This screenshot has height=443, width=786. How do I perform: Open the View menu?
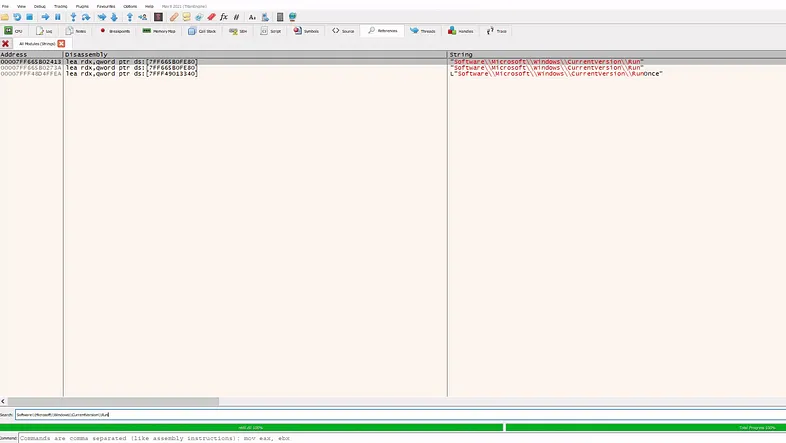click(x=22, y=7)
